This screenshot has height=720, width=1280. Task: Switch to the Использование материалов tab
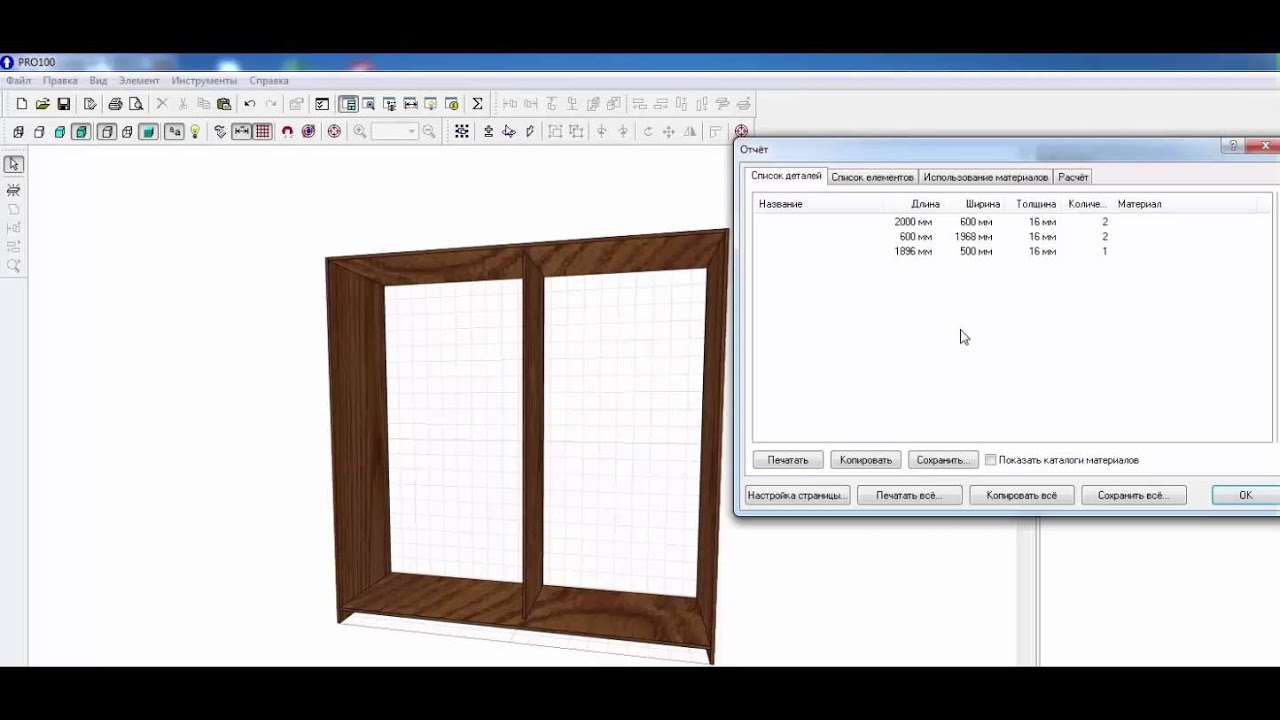tap(985, 177)
